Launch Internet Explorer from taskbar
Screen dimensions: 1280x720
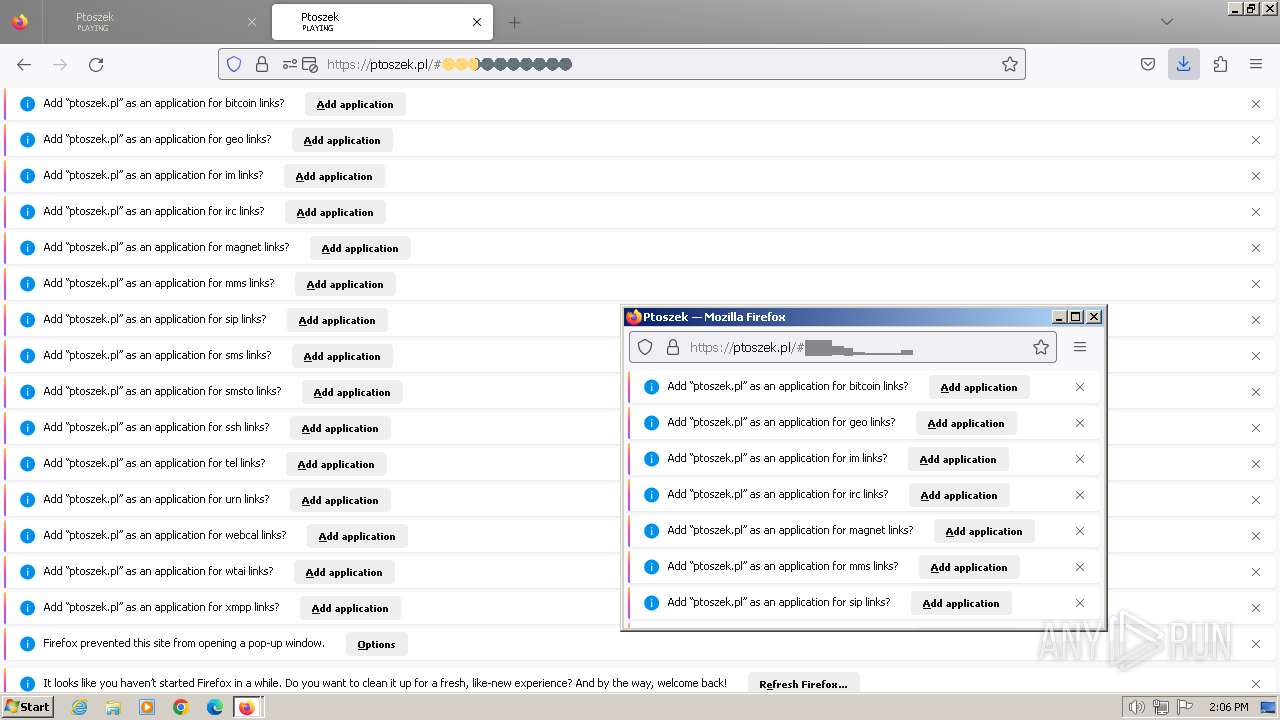coord(80,707)
